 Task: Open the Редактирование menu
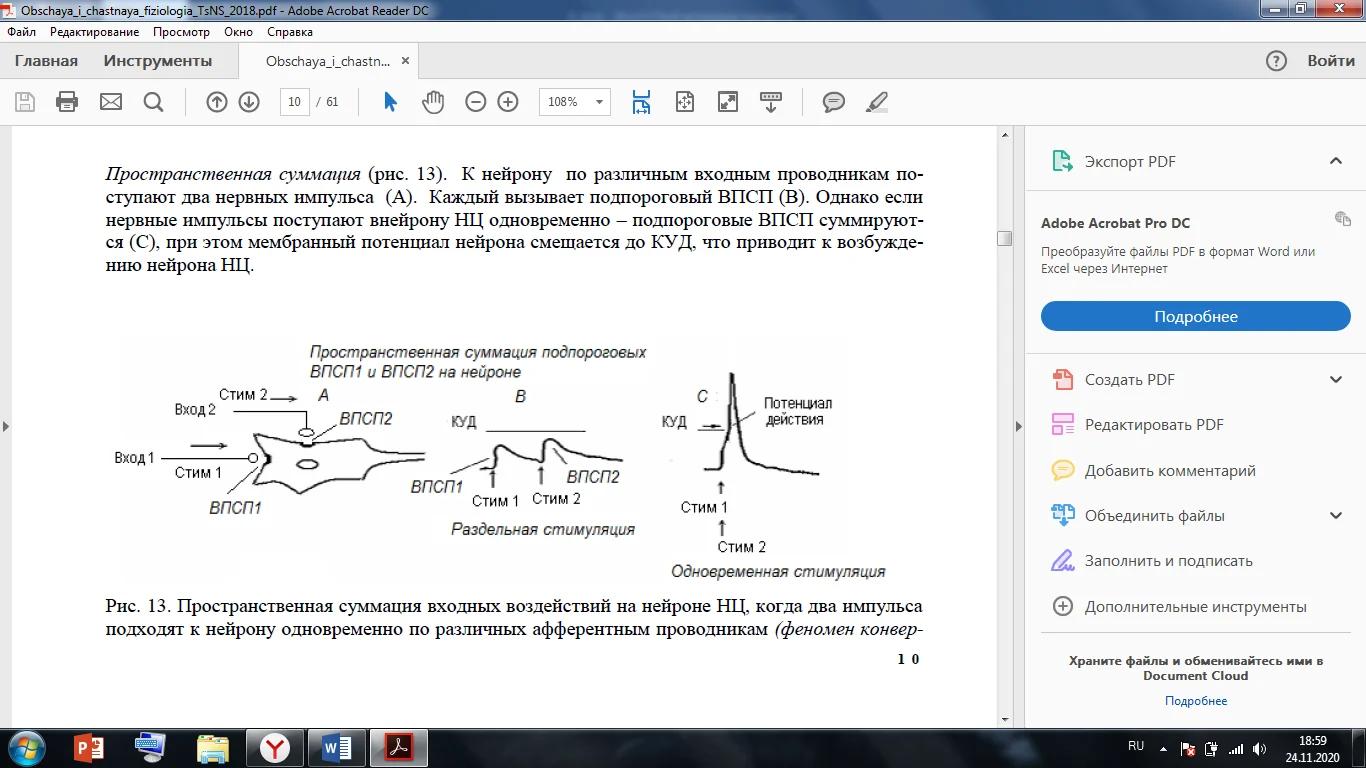95,32
